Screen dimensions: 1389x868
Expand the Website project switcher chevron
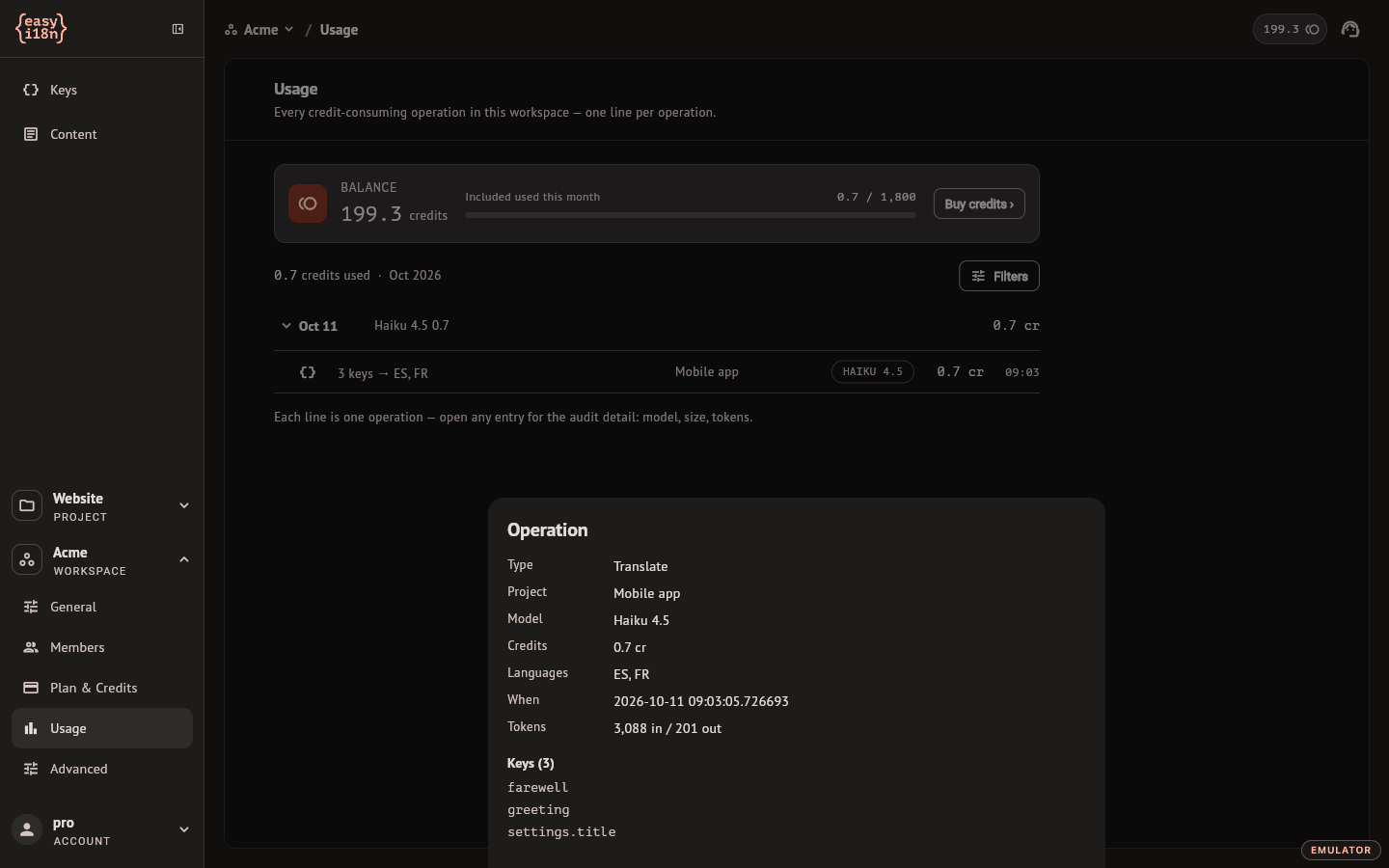tap(184, 505)
